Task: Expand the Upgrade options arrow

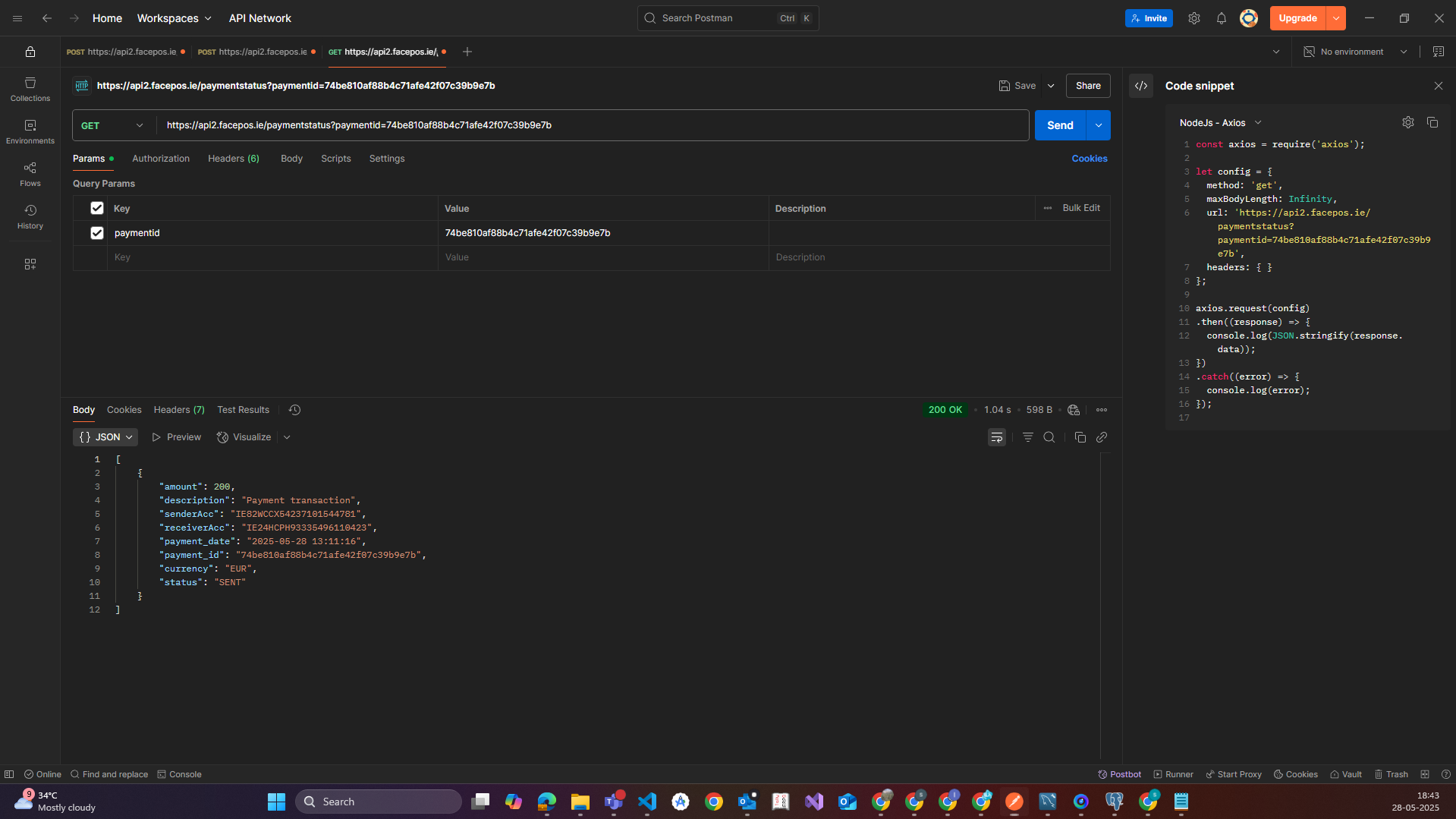Action: point(1336,18)
